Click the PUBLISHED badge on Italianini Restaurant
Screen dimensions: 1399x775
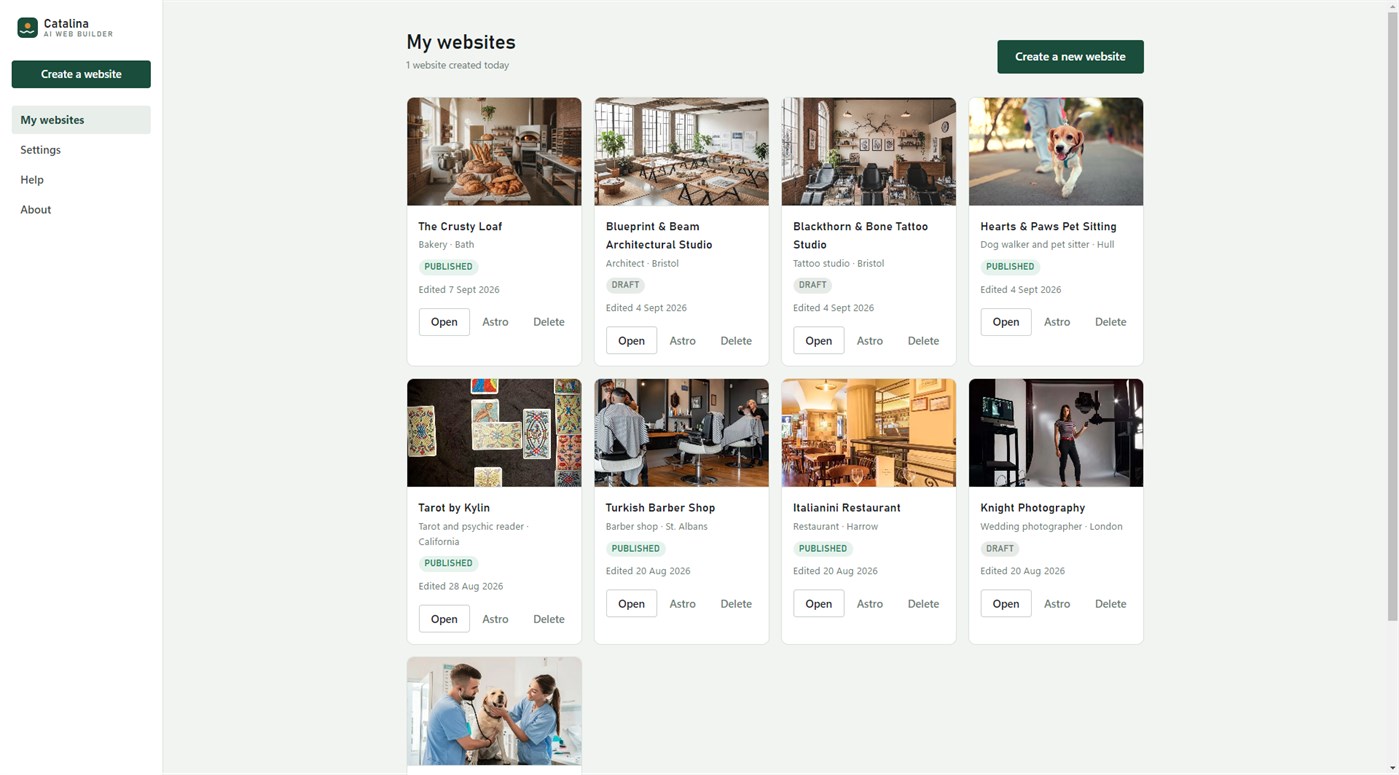[823, 548]
